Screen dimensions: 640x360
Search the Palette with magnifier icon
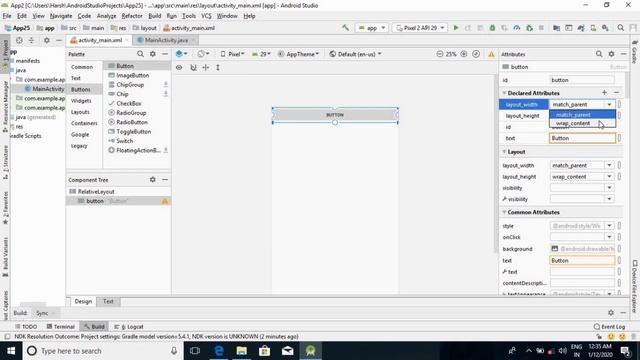[140, 54]
